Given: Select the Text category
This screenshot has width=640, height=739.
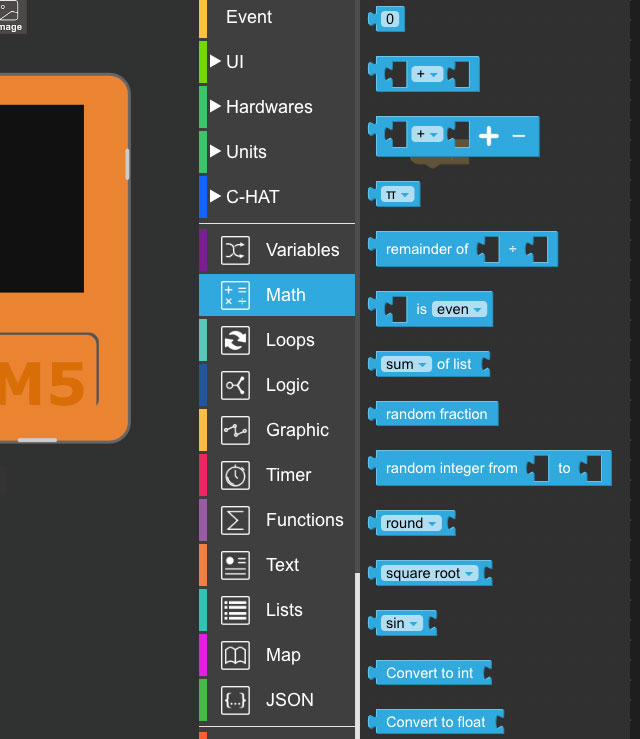Looking at the screenshot, I should point(282,565).
